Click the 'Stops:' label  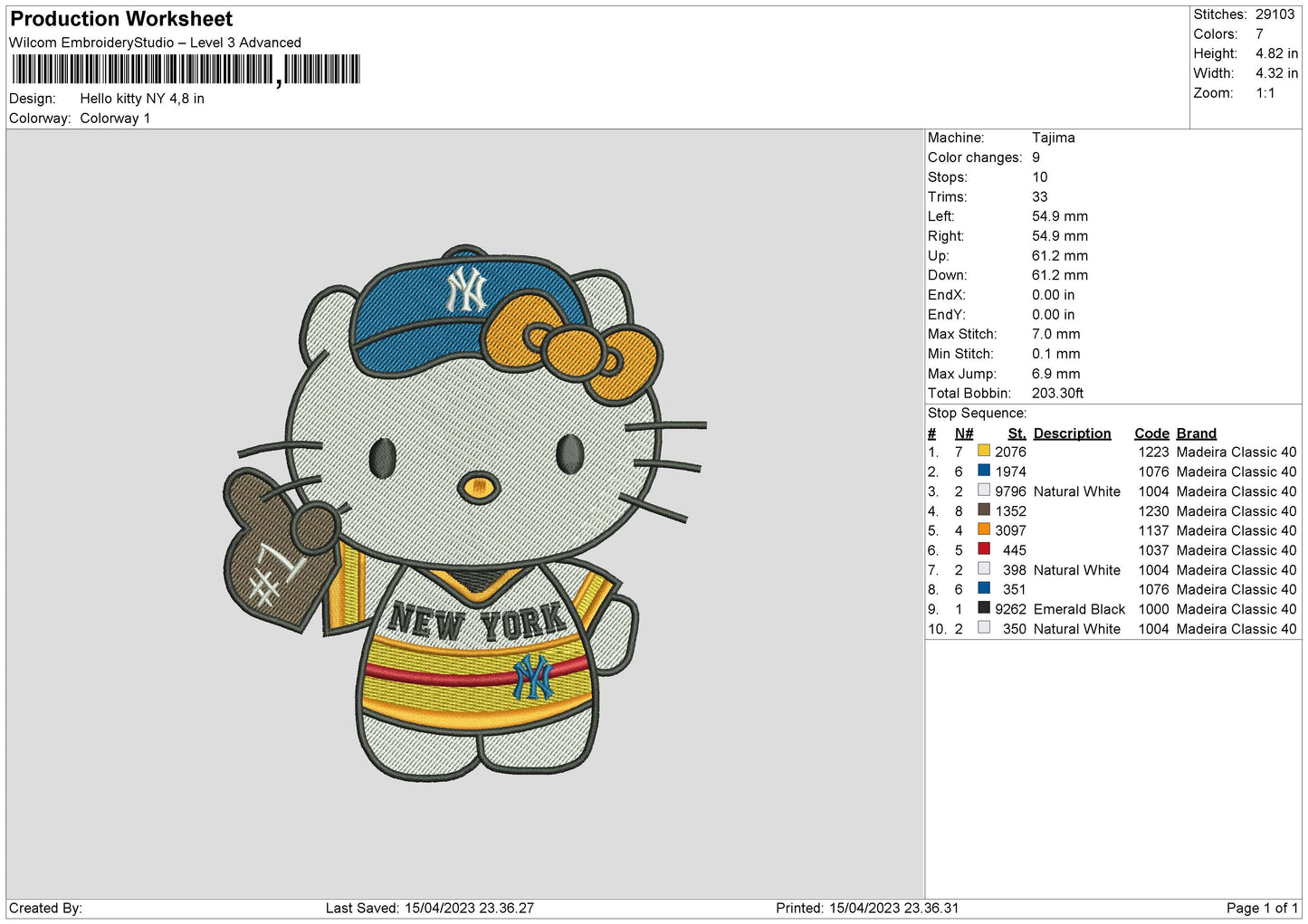tap(947, 177)
